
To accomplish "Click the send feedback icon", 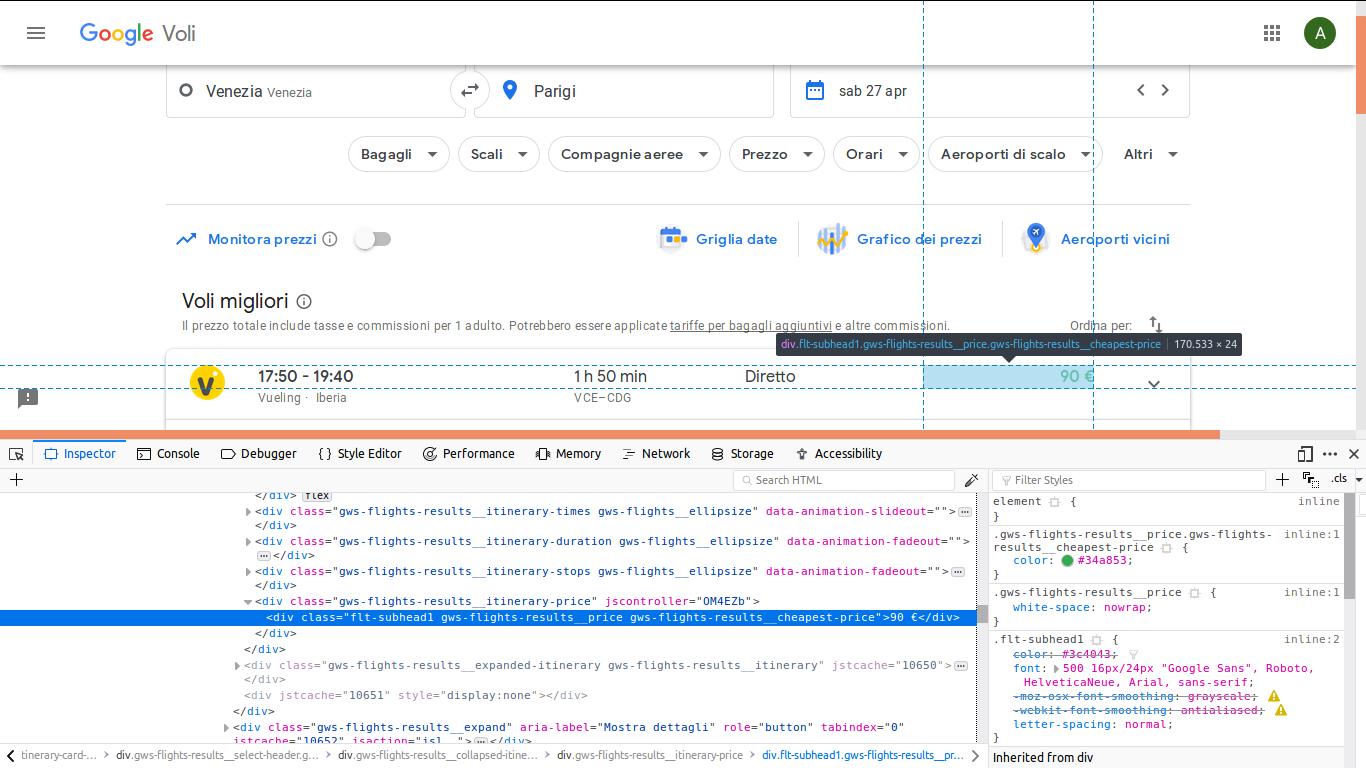I will 28,398.
